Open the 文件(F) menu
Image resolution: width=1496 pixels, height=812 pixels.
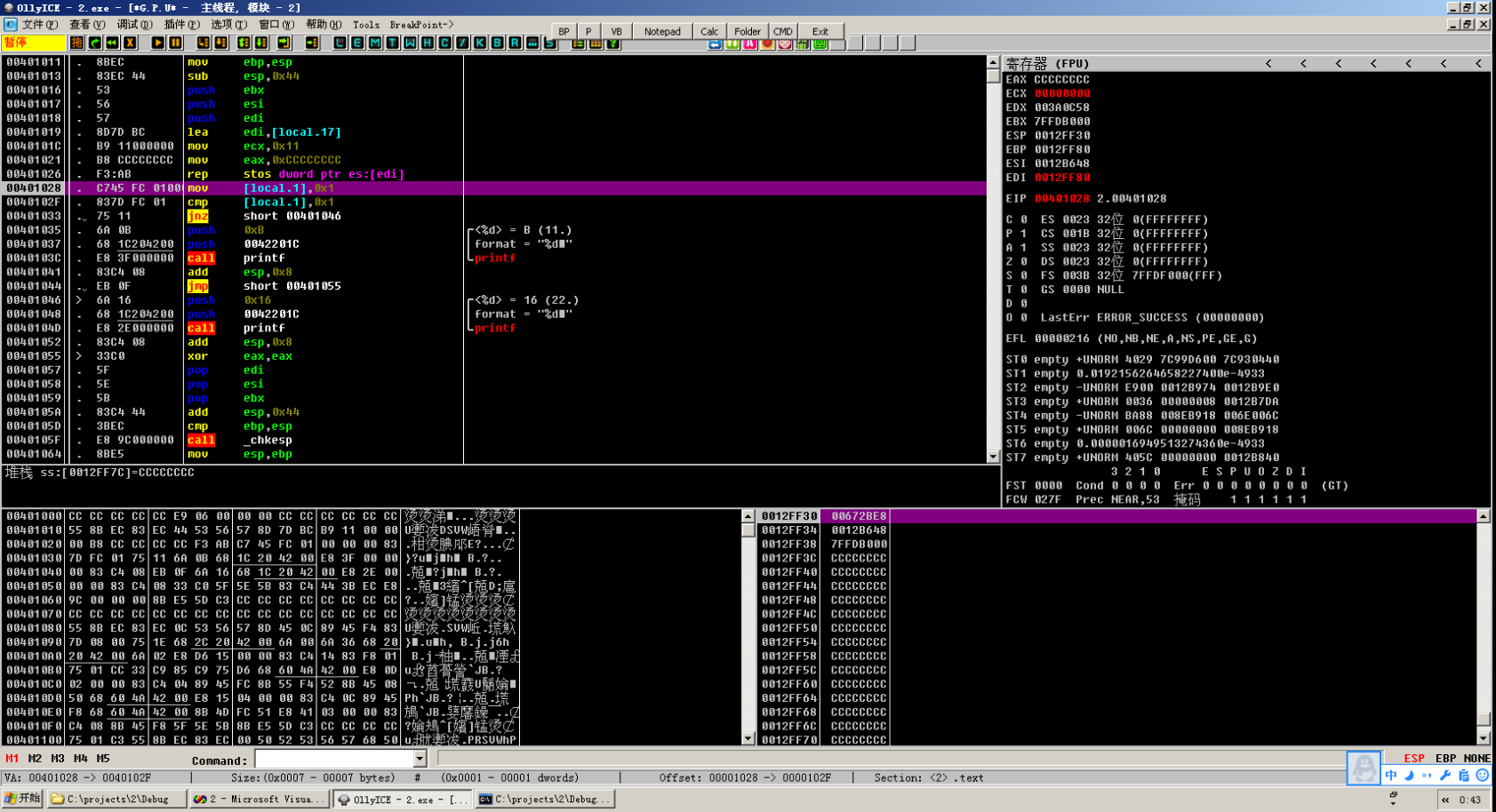pyautogui.click(x=40, y=25)
